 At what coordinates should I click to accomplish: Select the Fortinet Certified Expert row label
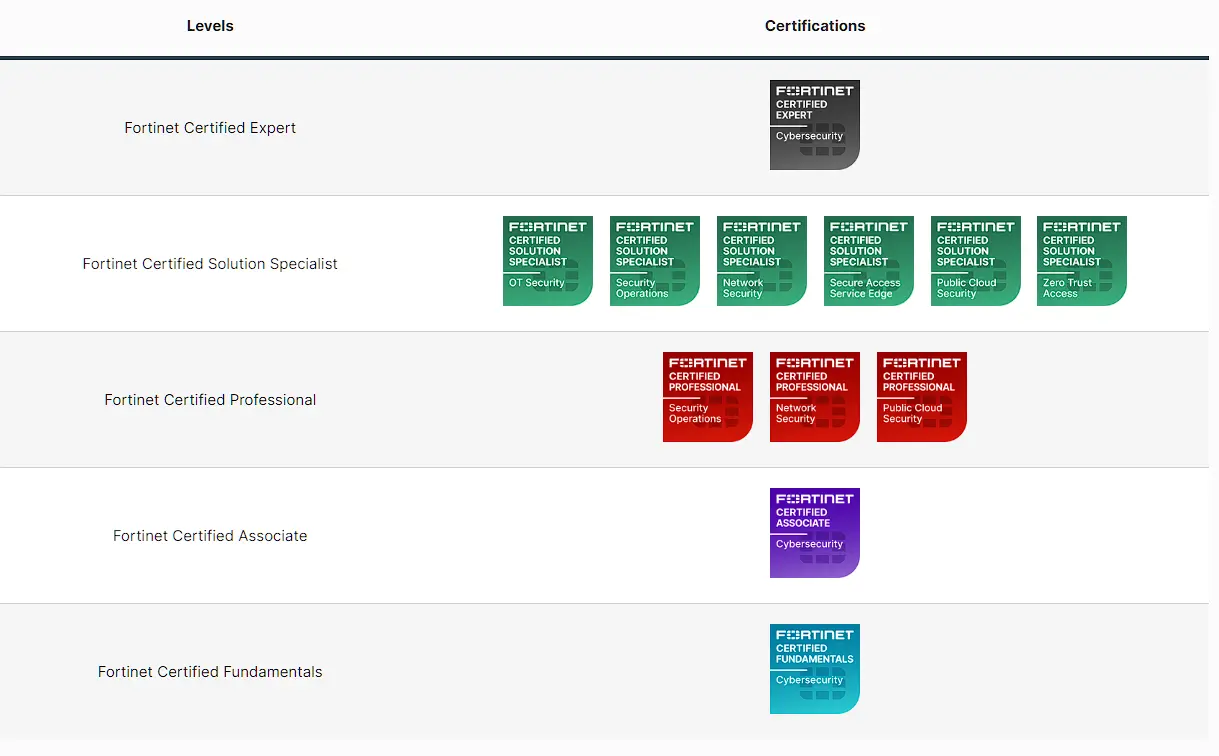point(210,128)
